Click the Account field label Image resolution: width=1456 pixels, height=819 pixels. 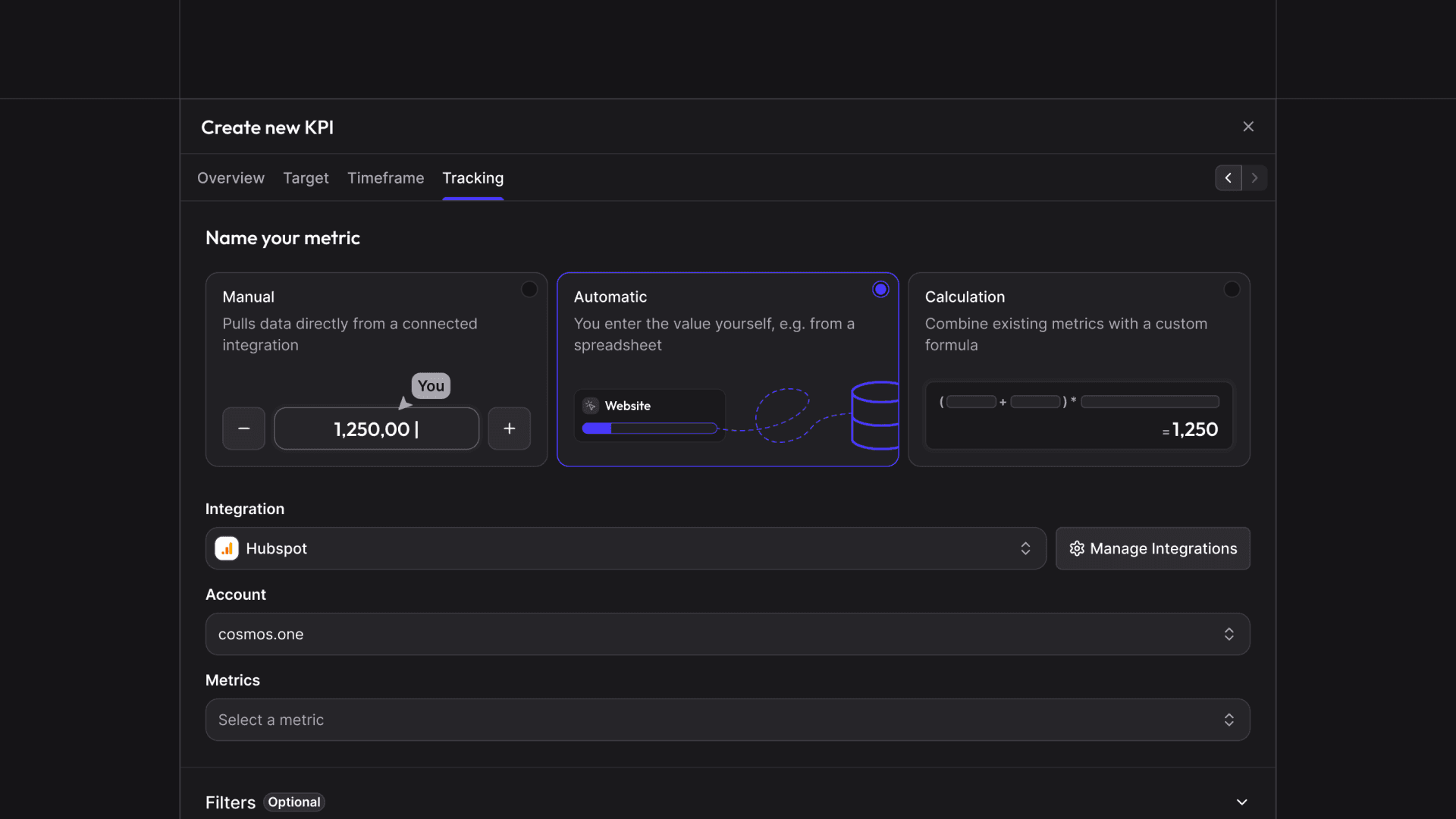[236, 595]
